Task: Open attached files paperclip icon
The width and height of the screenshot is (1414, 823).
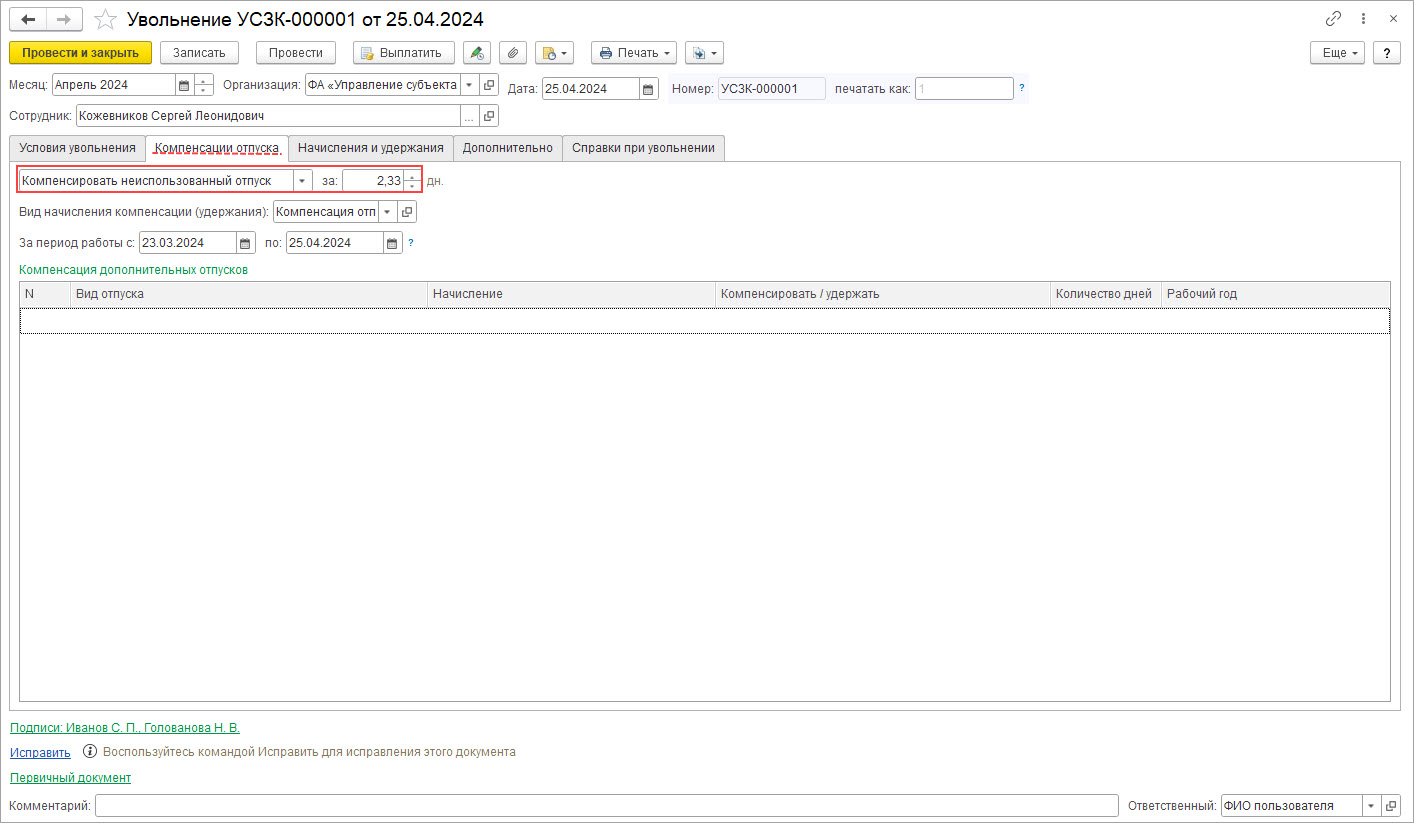Action: click(512, 53)
